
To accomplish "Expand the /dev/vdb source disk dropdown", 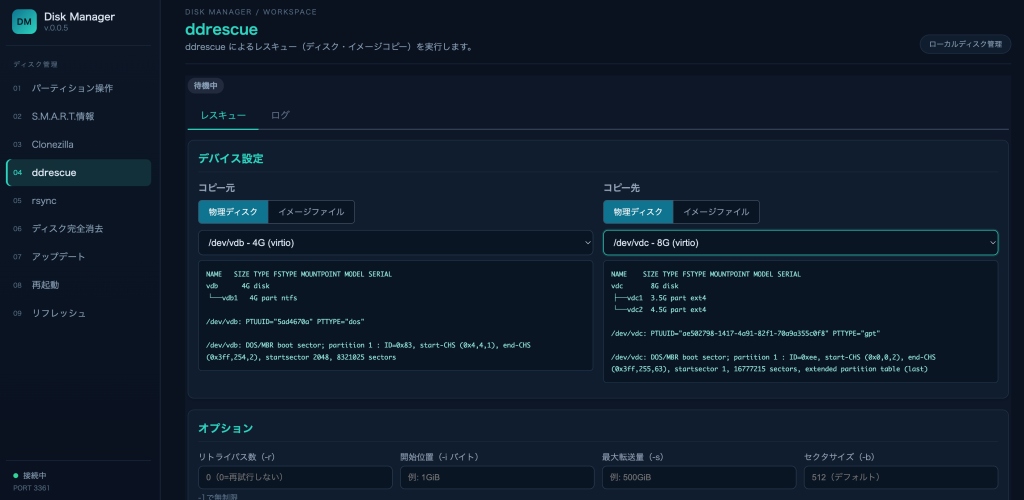I will [x=396, y=243].
